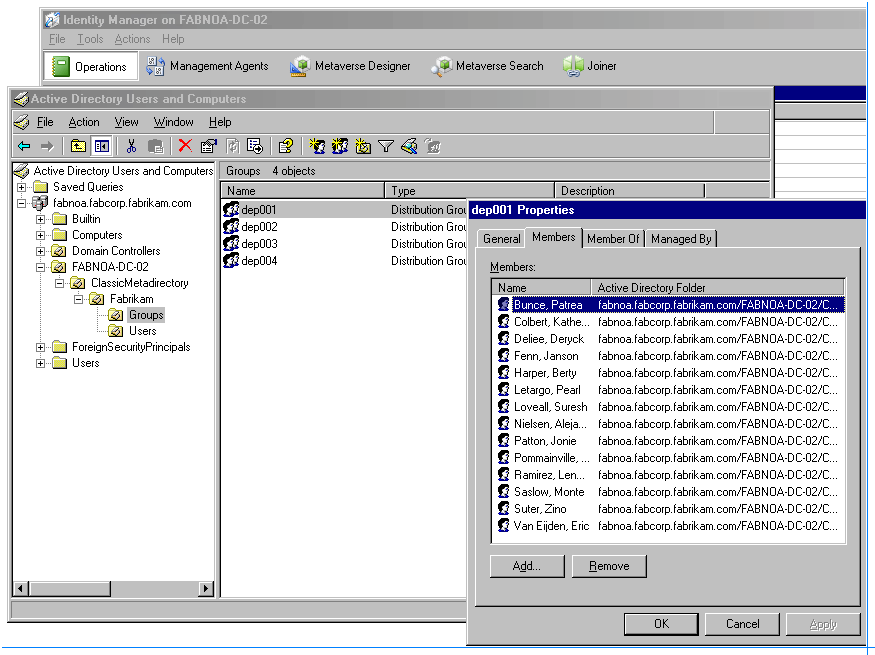The width and height of the screenshot is (875, 655).
Task: Collapse the FABNOA-DC-02 tree node
Action: pyautogui.click(x=41, y=267)
